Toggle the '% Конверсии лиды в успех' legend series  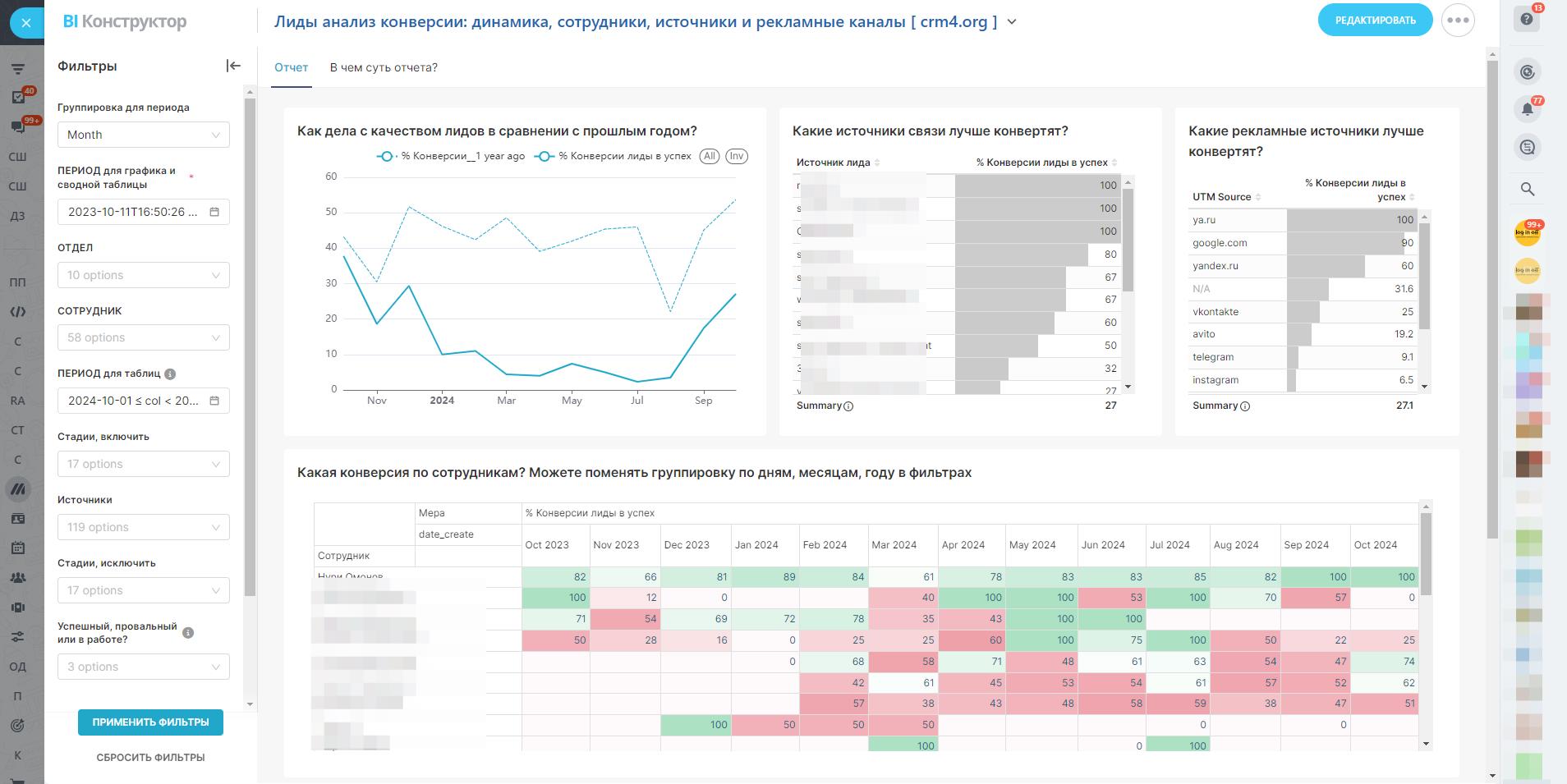click(x=615, y=156)
